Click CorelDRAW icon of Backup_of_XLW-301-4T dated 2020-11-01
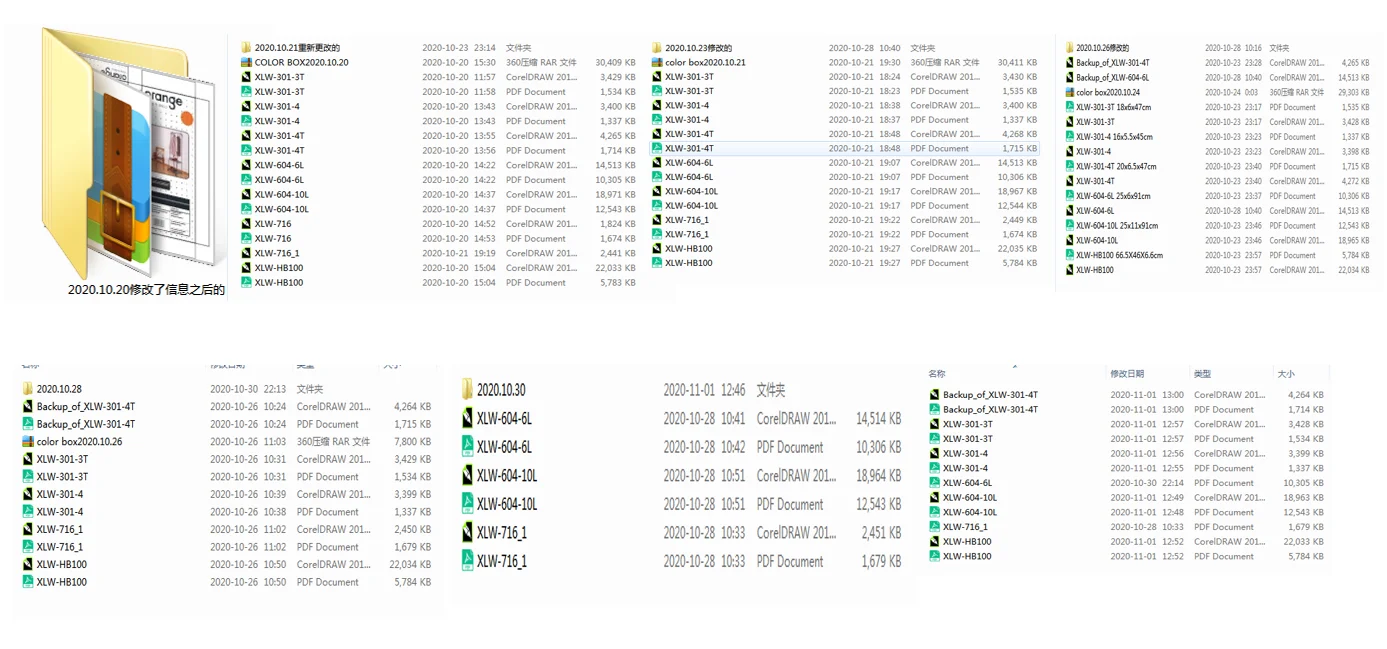Screen dimensions: 1387x649 point(934,395)
